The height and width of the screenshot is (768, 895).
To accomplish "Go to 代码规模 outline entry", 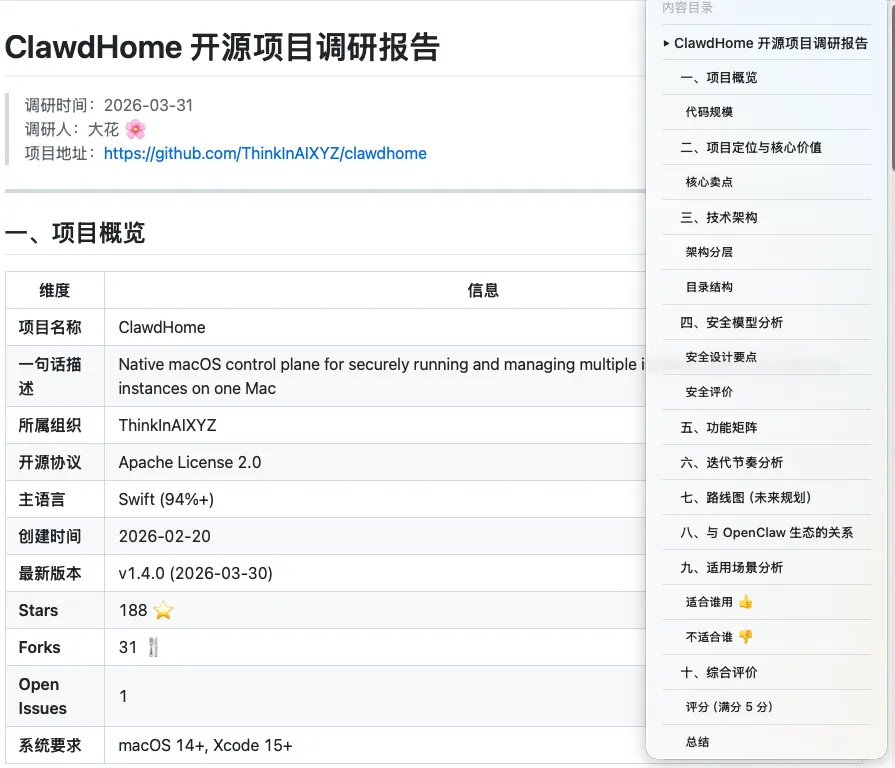I will [x=709, y=112].
